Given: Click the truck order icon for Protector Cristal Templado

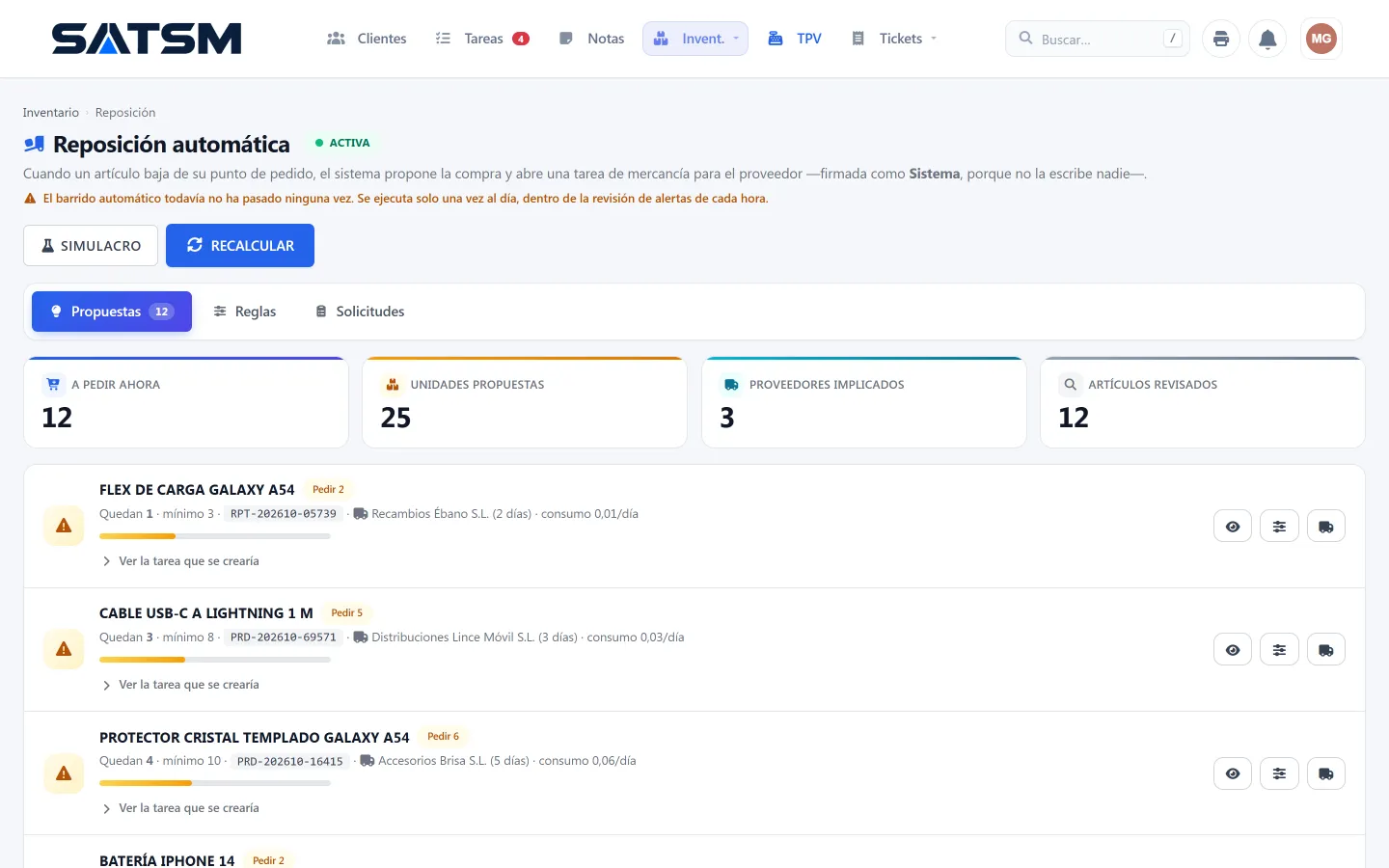Looking at the screenshot, I should tap(1326, 773).
